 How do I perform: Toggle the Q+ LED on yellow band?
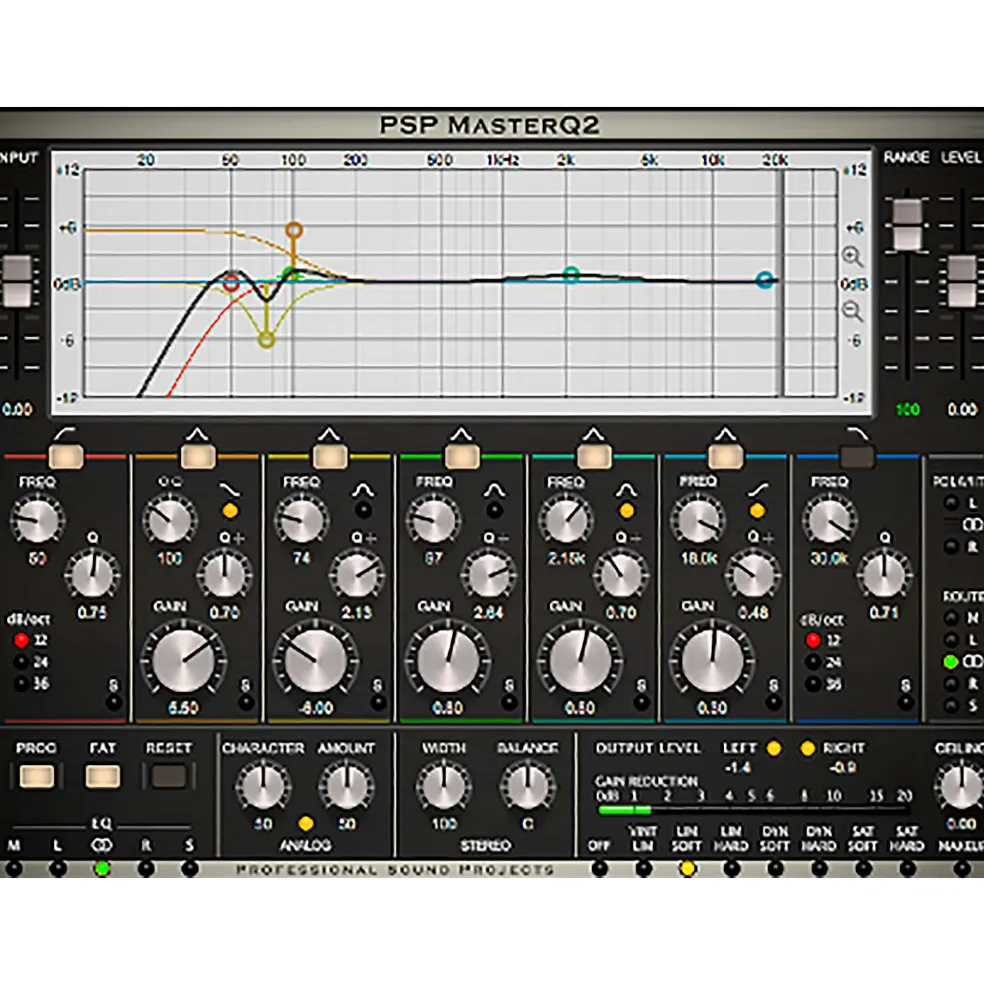363,511
